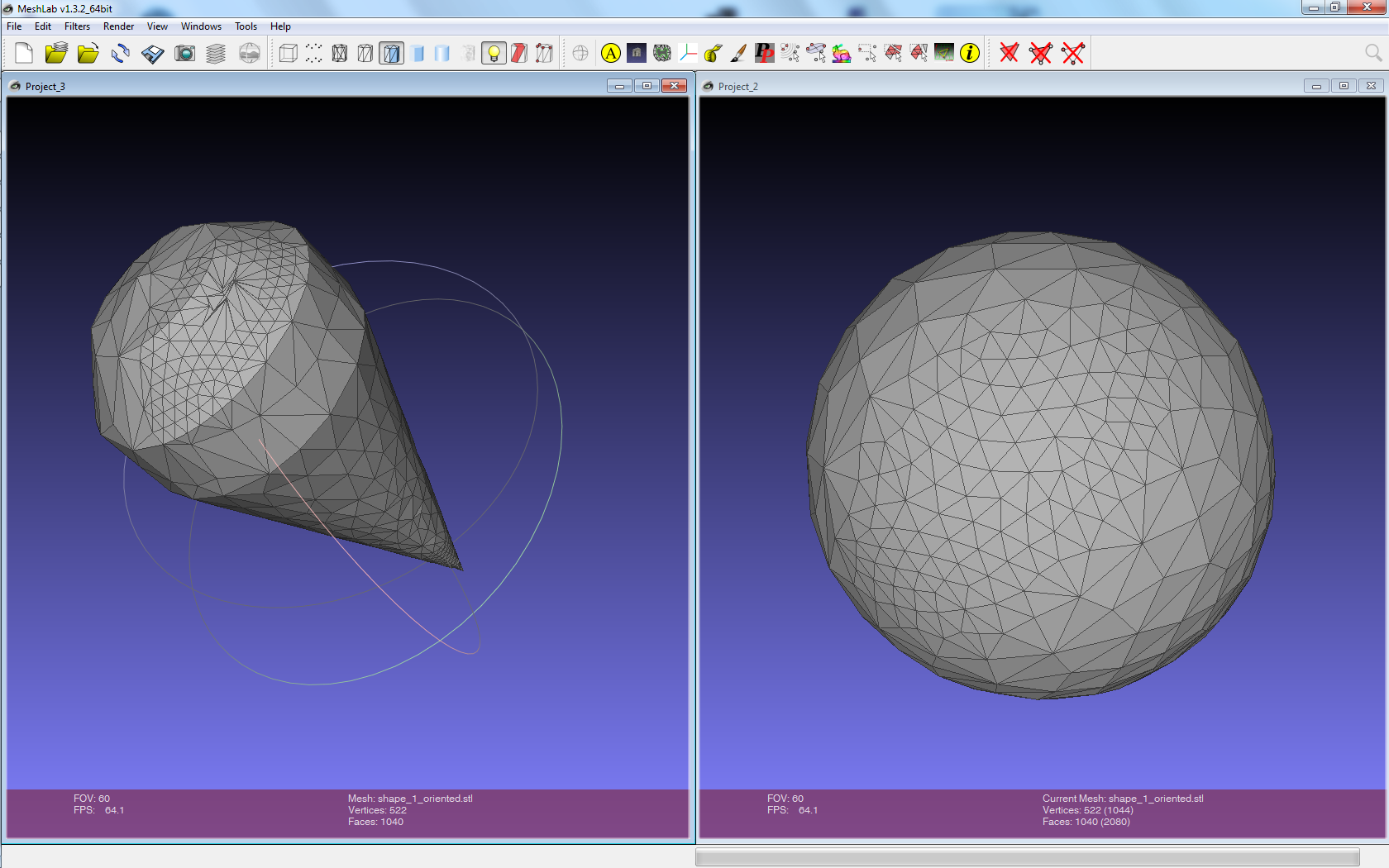The height and width of the screenshot is (868, 1389).
Task: Select the Z-painting brush tool
Action: coord(738,54)
